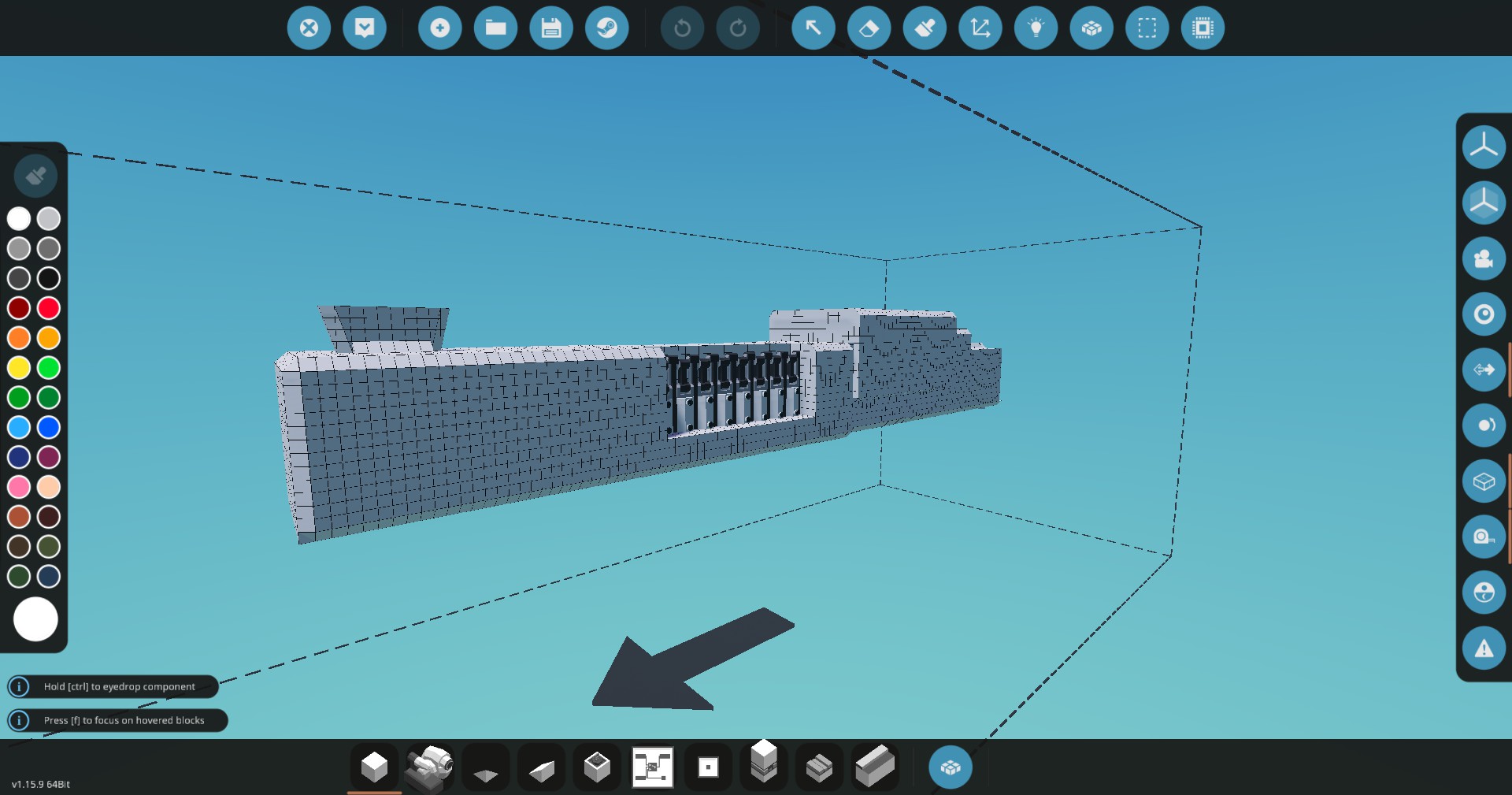Open the load vehicle folder icon
Screen dimensions: 1512x795
click(x=495, y=28)
